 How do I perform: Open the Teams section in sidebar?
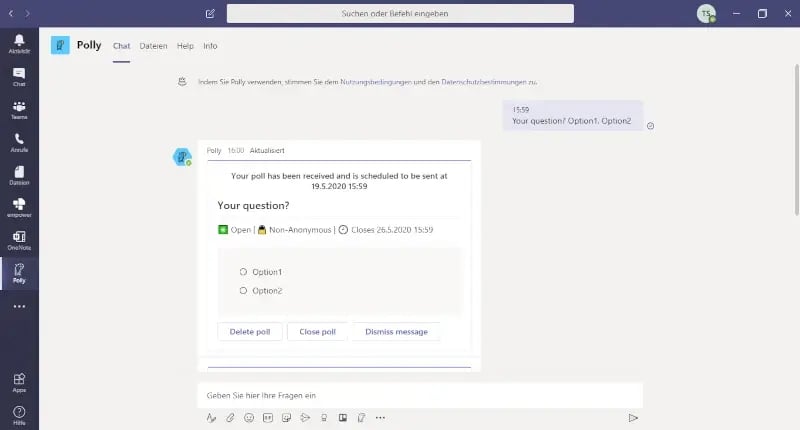point(19,110)
